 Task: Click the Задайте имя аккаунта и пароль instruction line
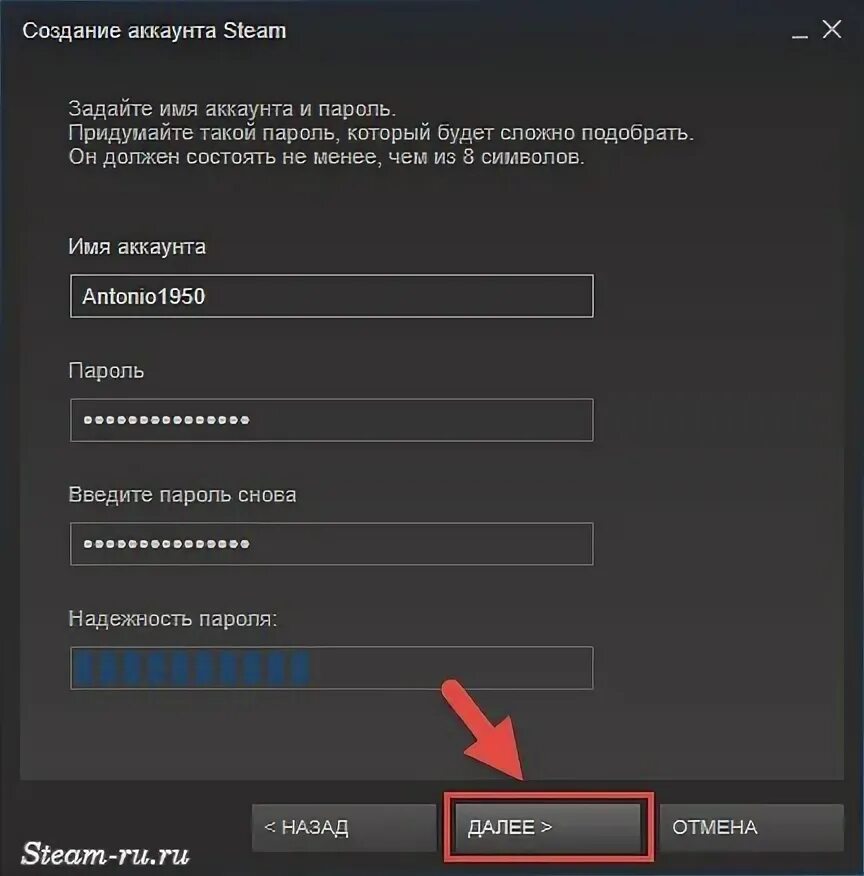point(232,109)
